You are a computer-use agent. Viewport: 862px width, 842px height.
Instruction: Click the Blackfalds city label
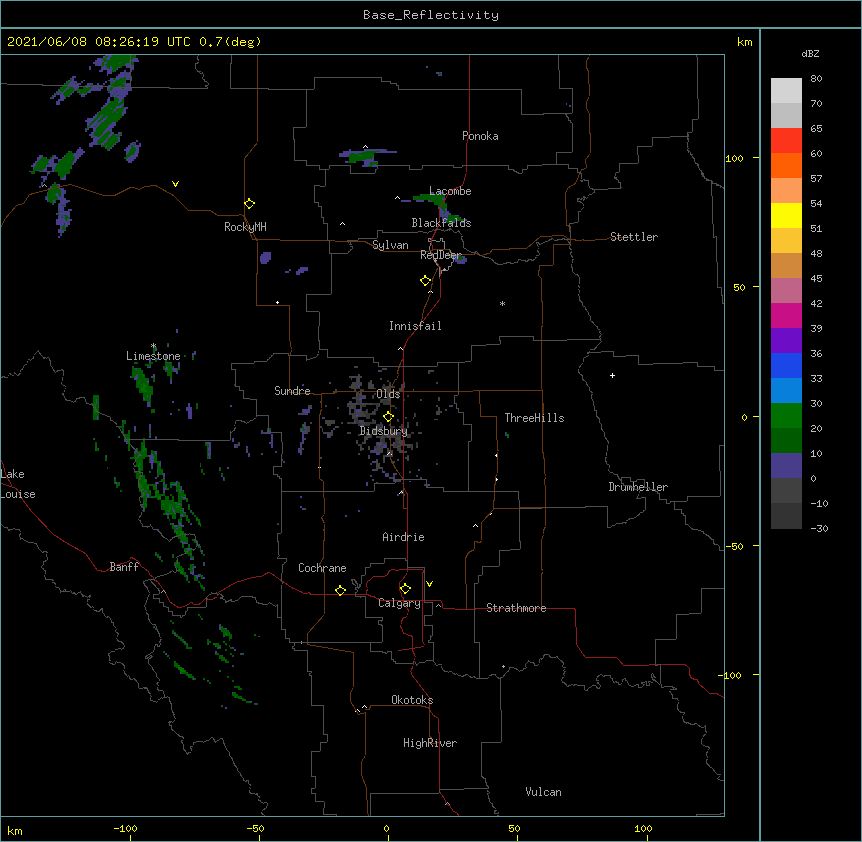[x=441, y=223]
